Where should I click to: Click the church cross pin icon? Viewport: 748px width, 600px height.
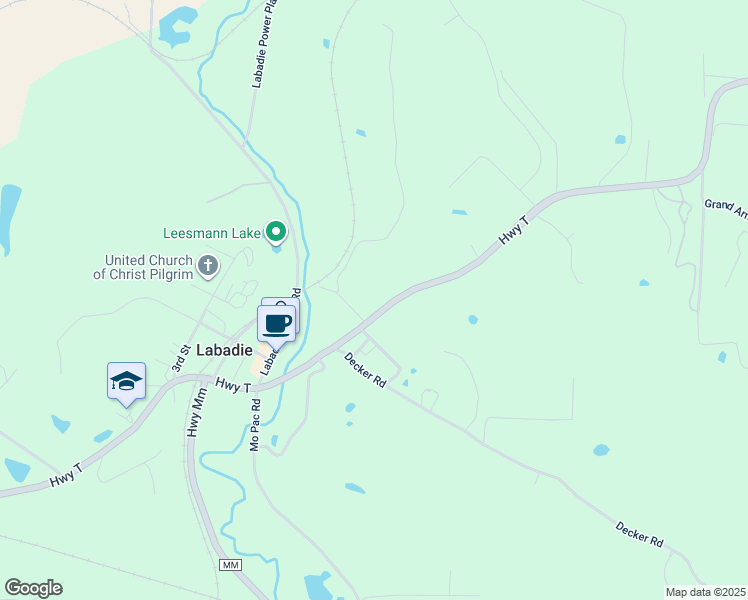(x=208, y=266)
